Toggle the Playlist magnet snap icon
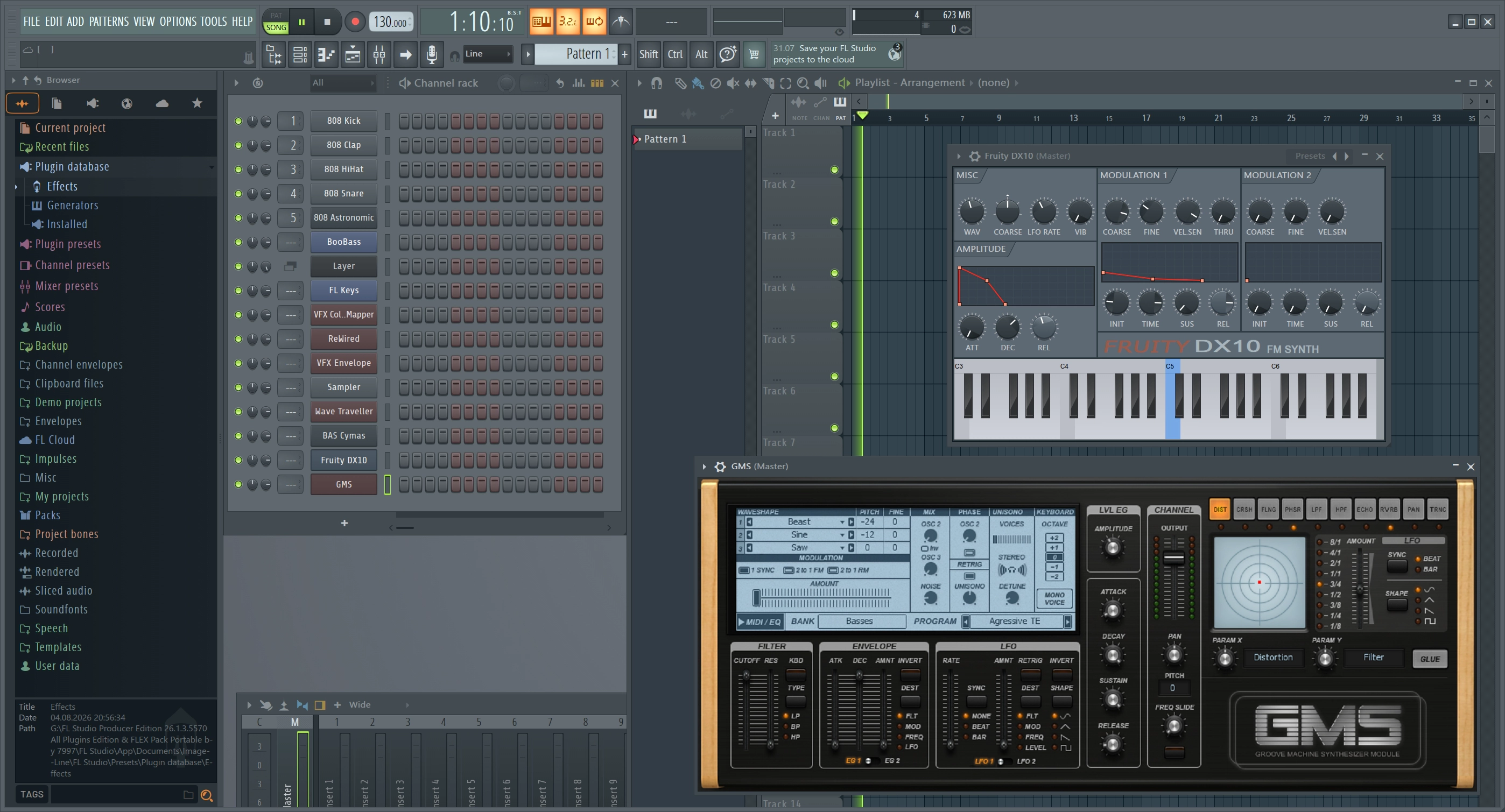1505x812 pixels. (x=657, y=83)
